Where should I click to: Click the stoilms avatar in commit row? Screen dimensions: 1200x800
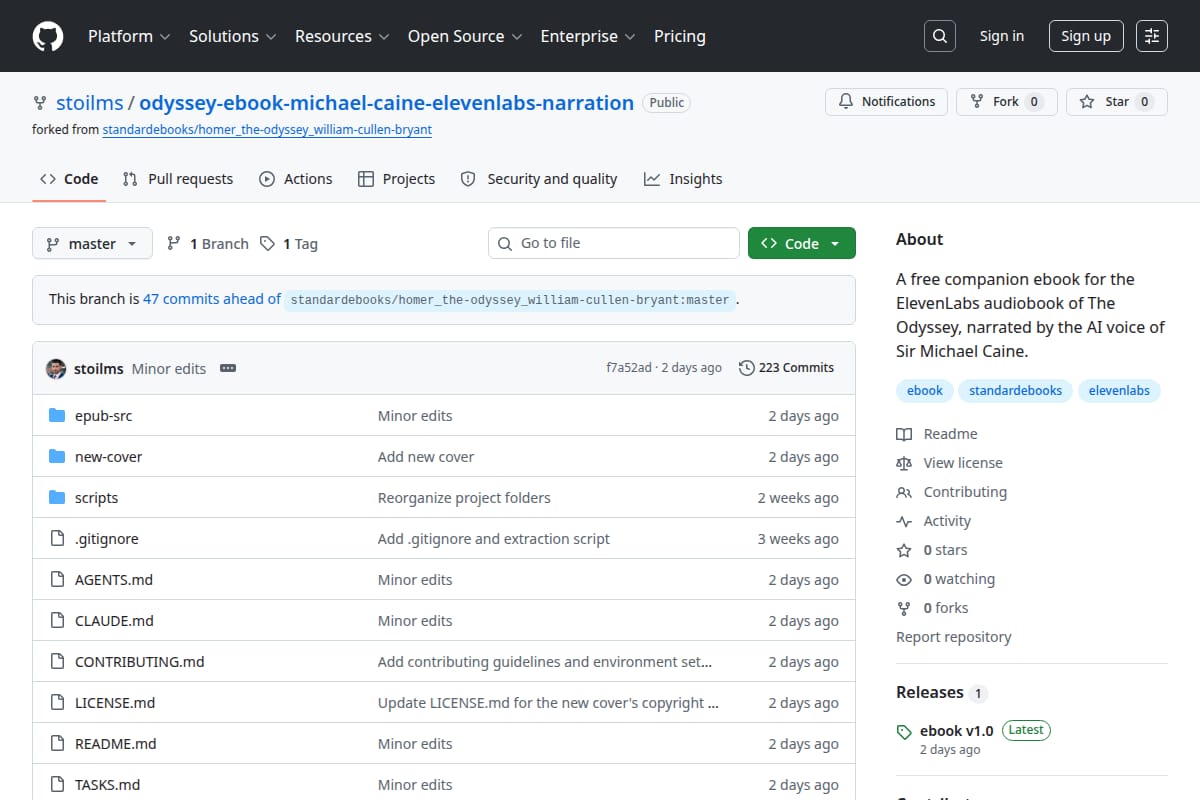point(56,368)
